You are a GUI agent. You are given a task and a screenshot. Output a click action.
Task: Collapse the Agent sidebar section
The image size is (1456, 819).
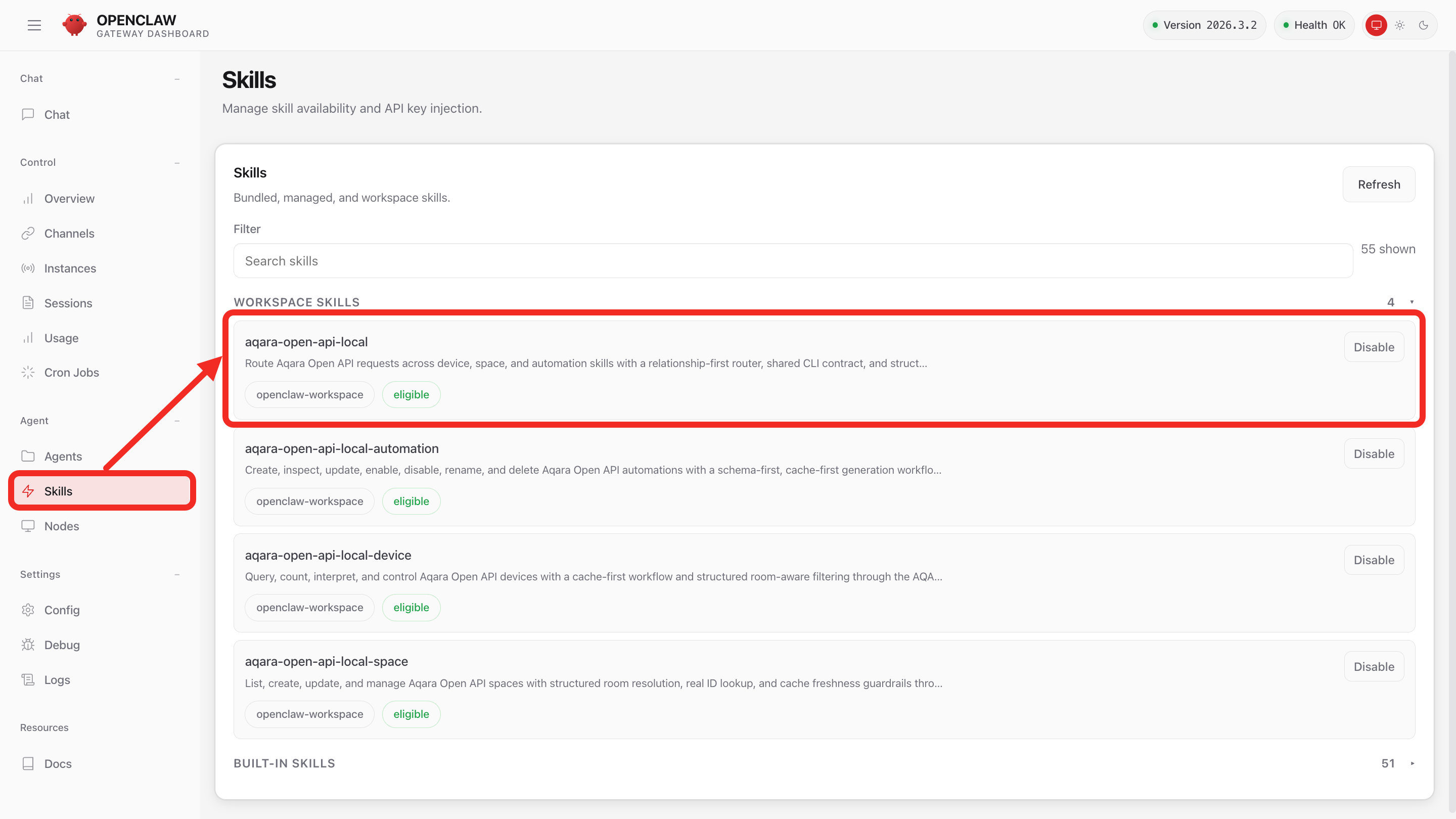[177, 421]
